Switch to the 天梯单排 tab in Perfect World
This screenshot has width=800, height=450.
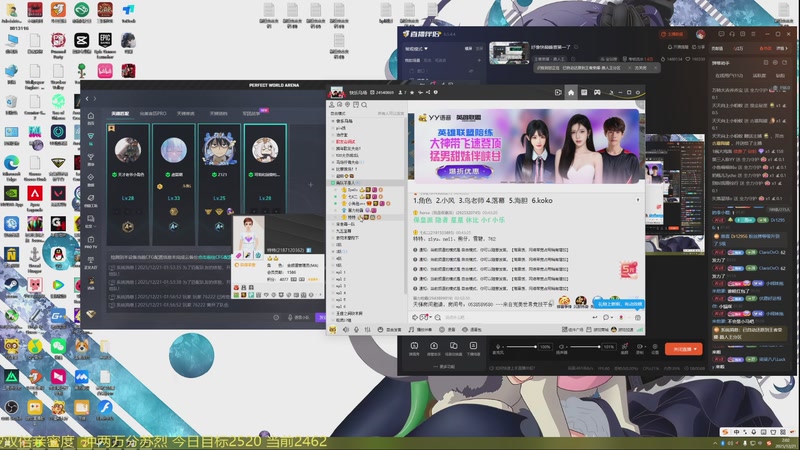point(186,113)
